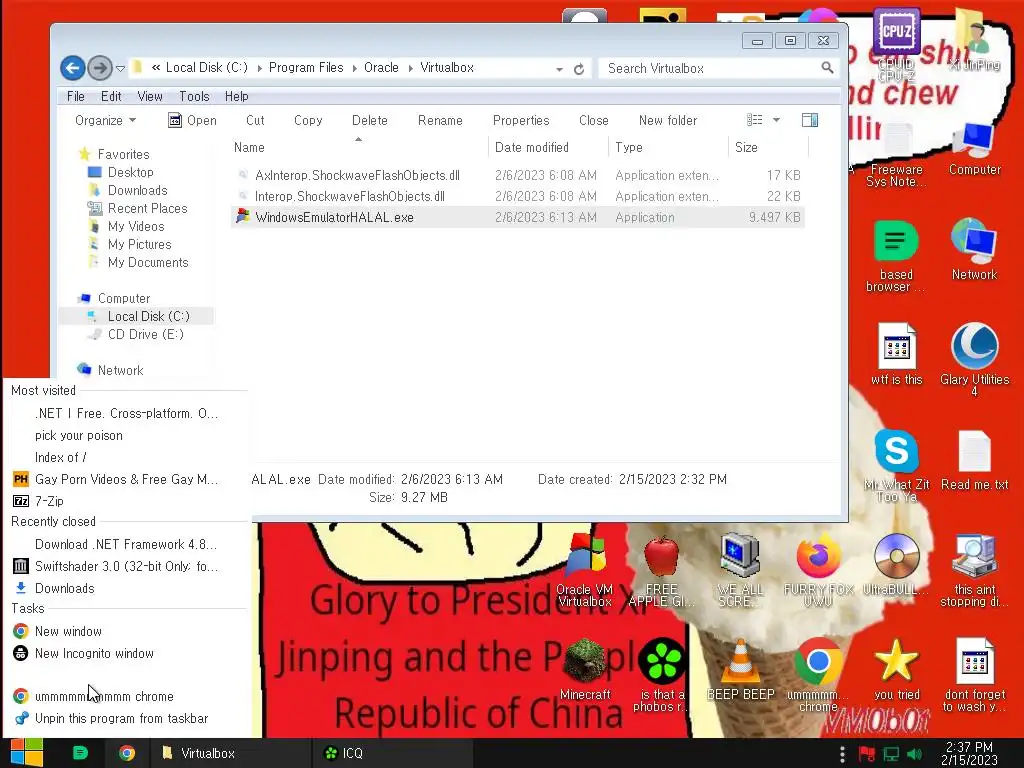
Task: Expand the view options dropdown arrow
Action: tap(776, 120)
